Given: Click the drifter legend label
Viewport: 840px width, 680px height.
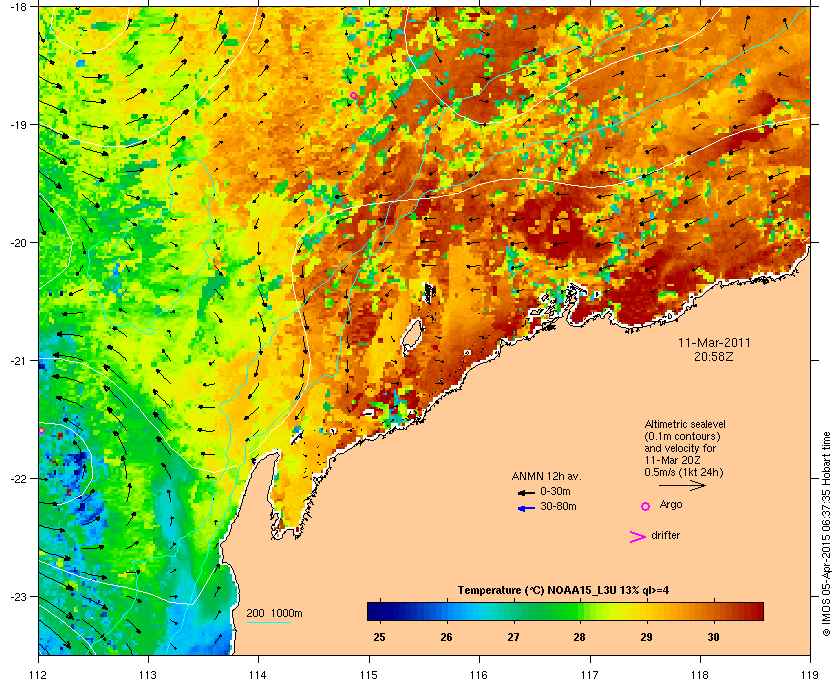Looking at the screenshot, I should pyautogui.click(x=665, y=535).
